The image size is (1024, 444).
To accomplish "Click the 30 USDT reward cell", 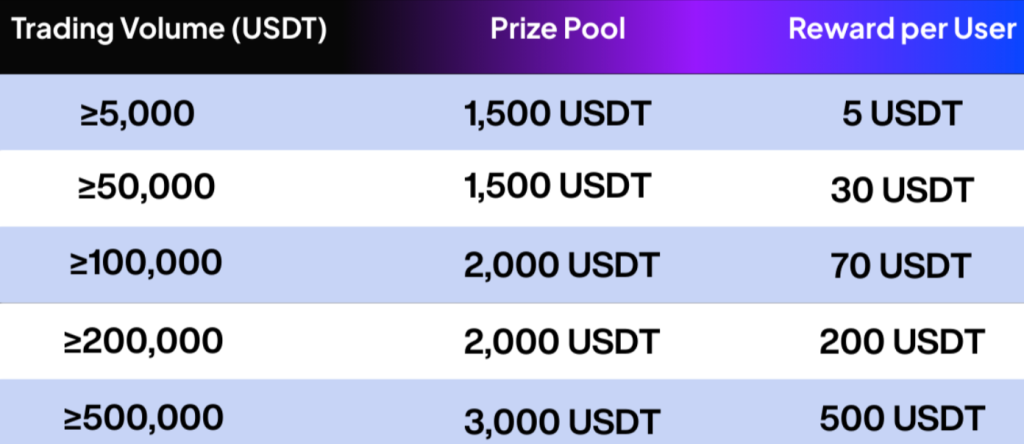I will click(x=901, y=189).
